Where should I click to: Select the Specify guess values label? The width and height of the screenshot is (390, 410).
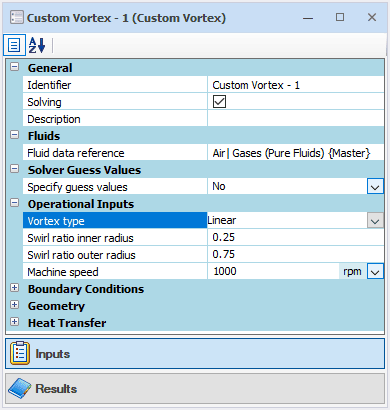(115, 187)
